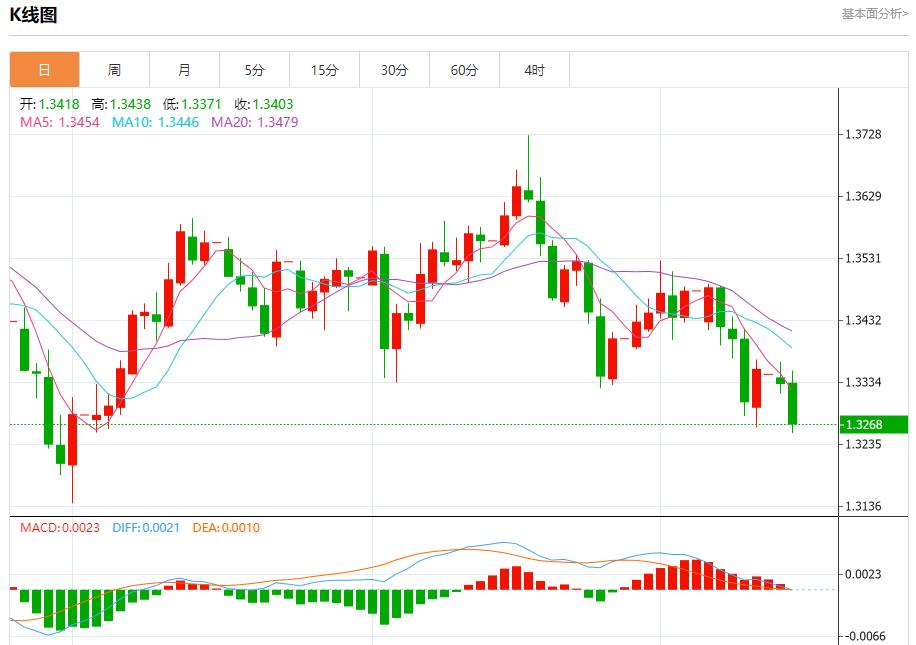Select the 4时 timeframe

tap(533, 69)
